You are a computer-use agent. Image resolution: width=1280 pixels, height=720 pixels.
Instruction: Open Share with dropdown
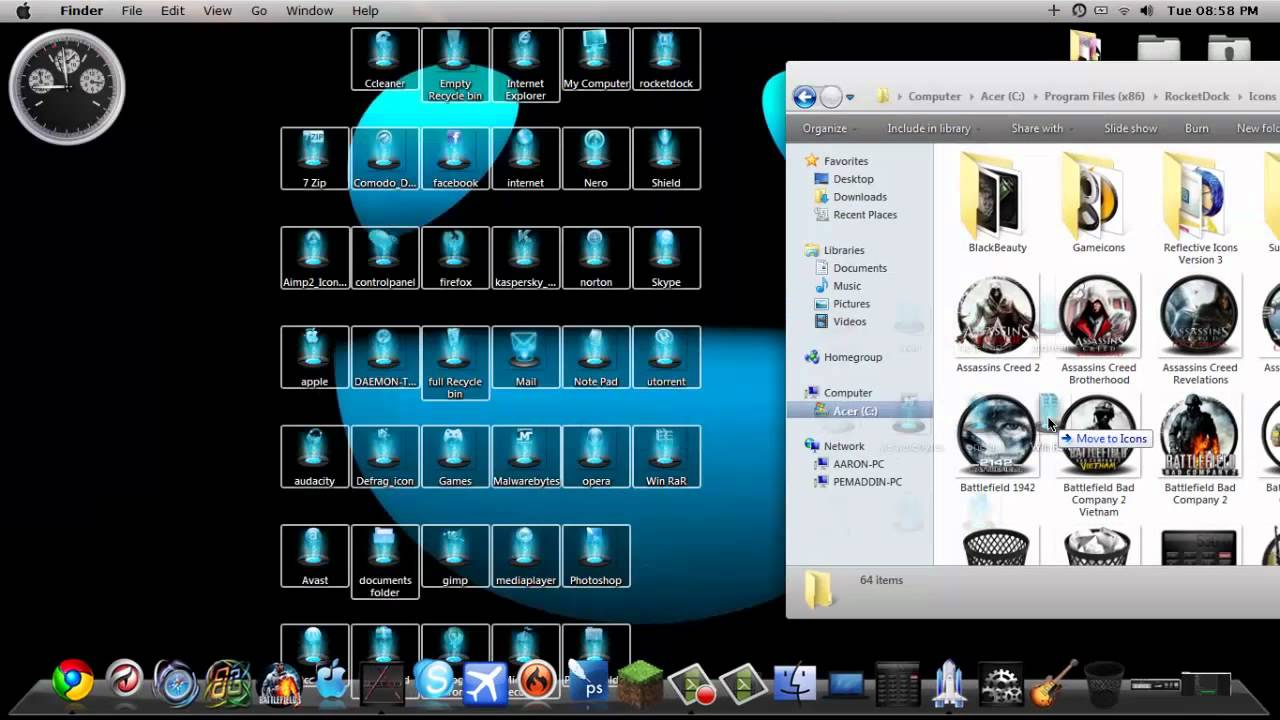click(x=1043, y=128)
